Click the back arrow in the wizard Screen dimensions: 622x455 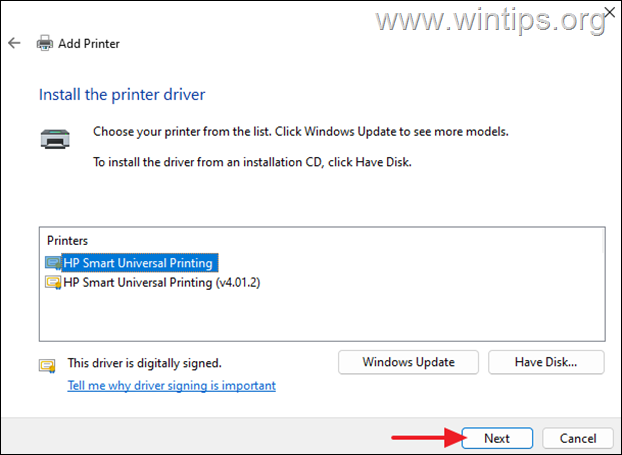pyautogui.click(x=15, y=44)
